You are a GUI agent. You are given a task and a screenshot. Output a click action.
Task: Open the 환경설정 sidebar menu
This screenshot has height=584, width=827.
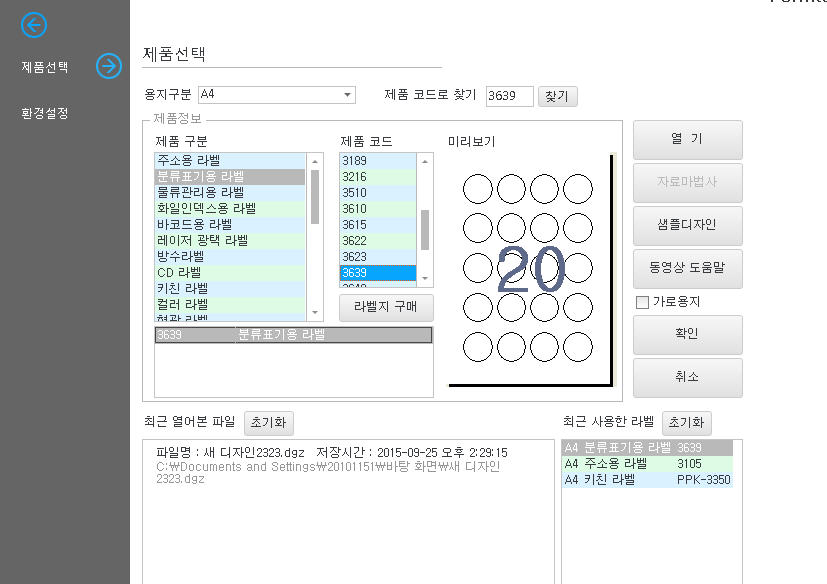coord(45,113)
